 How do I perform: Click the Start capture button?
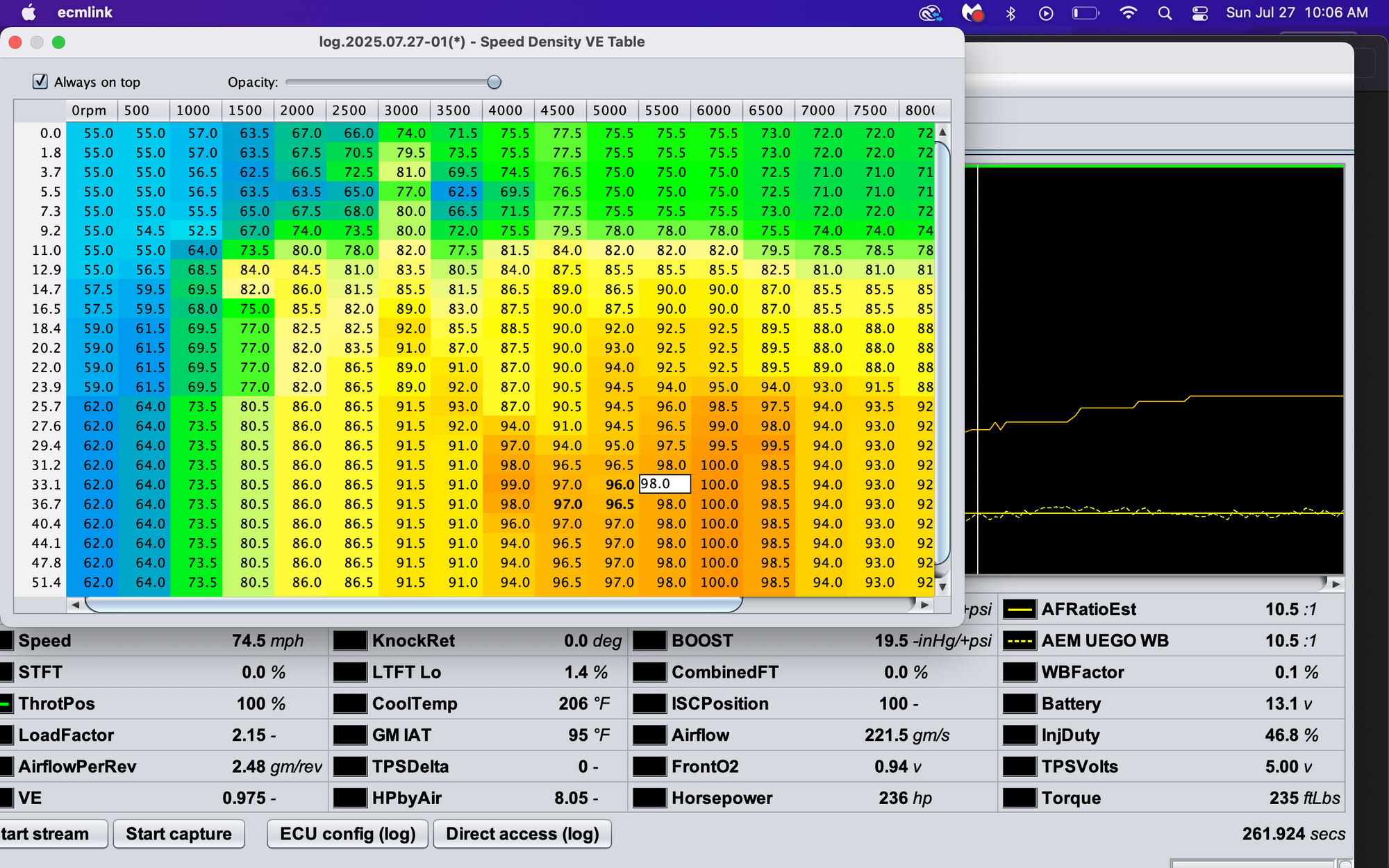pyautogui.click(x=179, y=833)
